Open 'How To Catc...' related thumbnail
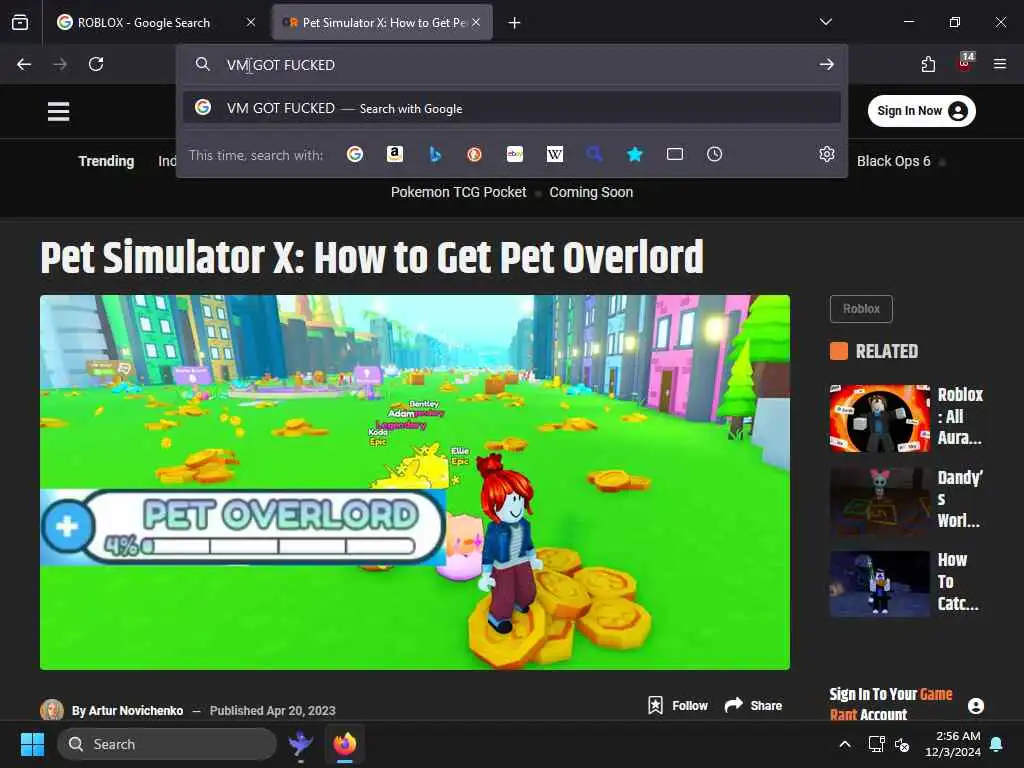The width and height of the screenshot is (1024, 768). [x=880, y=584]
